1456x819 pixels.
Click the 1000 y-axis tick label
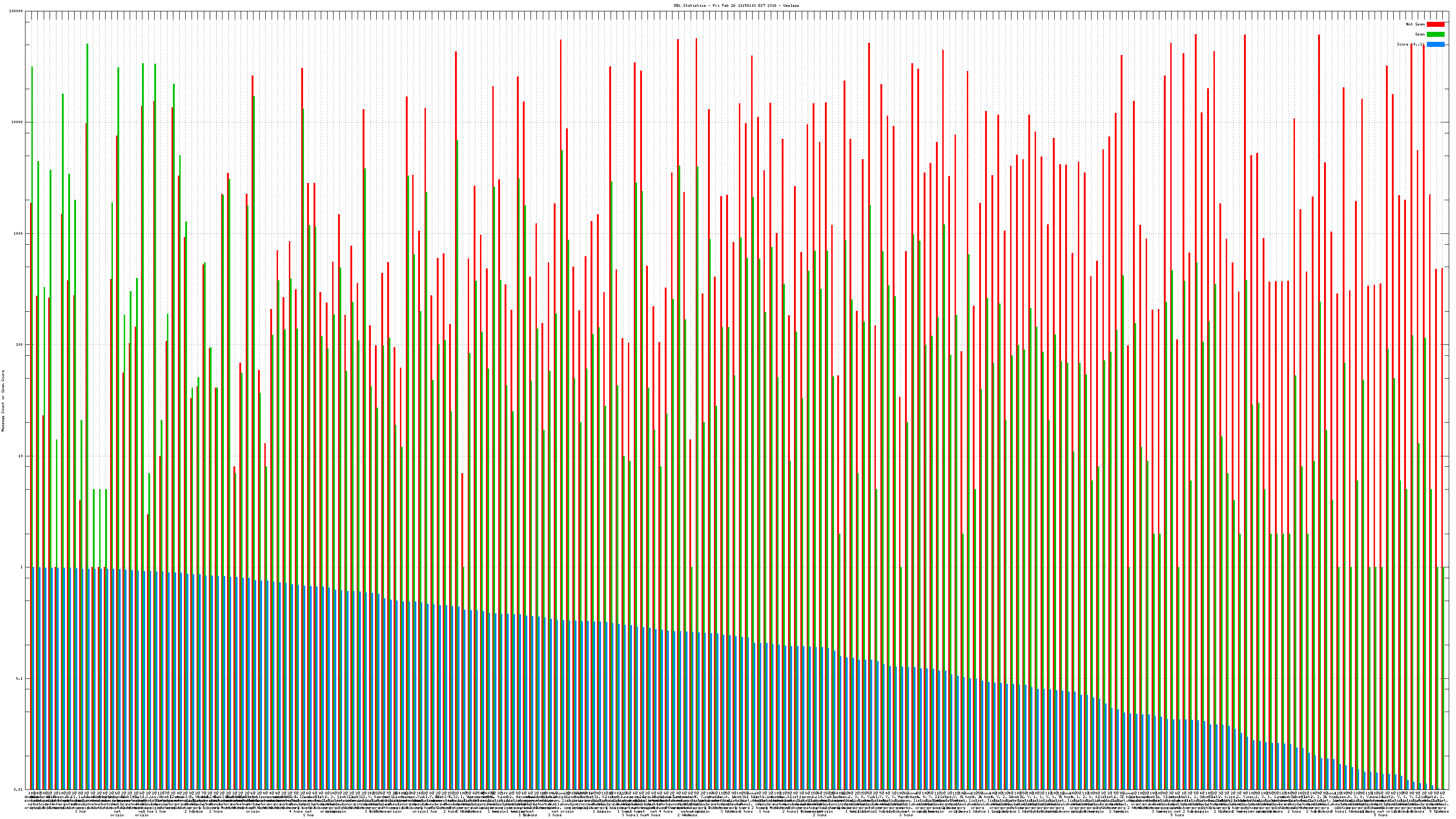(x=19, y=233)
